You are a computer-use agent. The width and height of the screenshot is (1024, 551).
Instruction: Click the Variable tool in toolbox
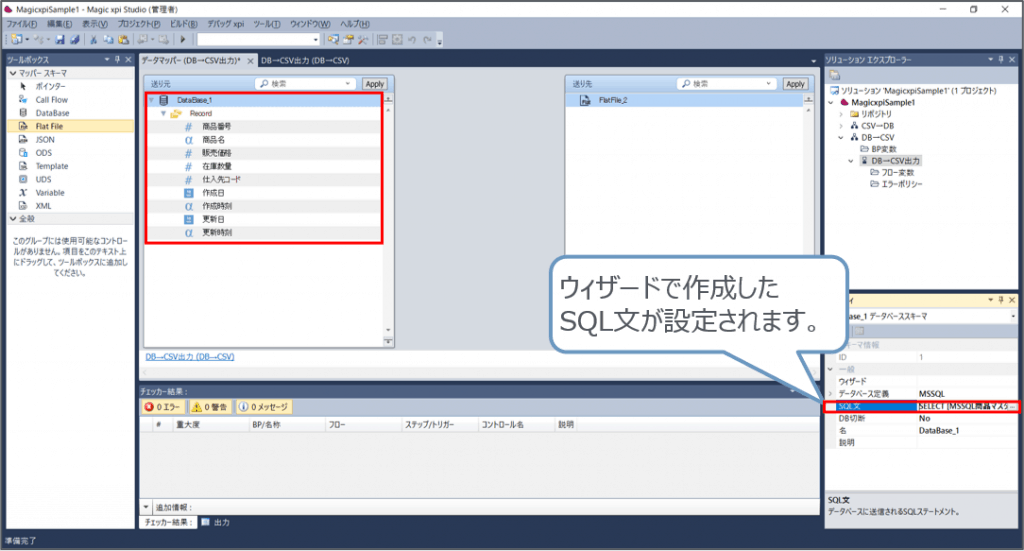pyautogui.click(x=50, y=192)
